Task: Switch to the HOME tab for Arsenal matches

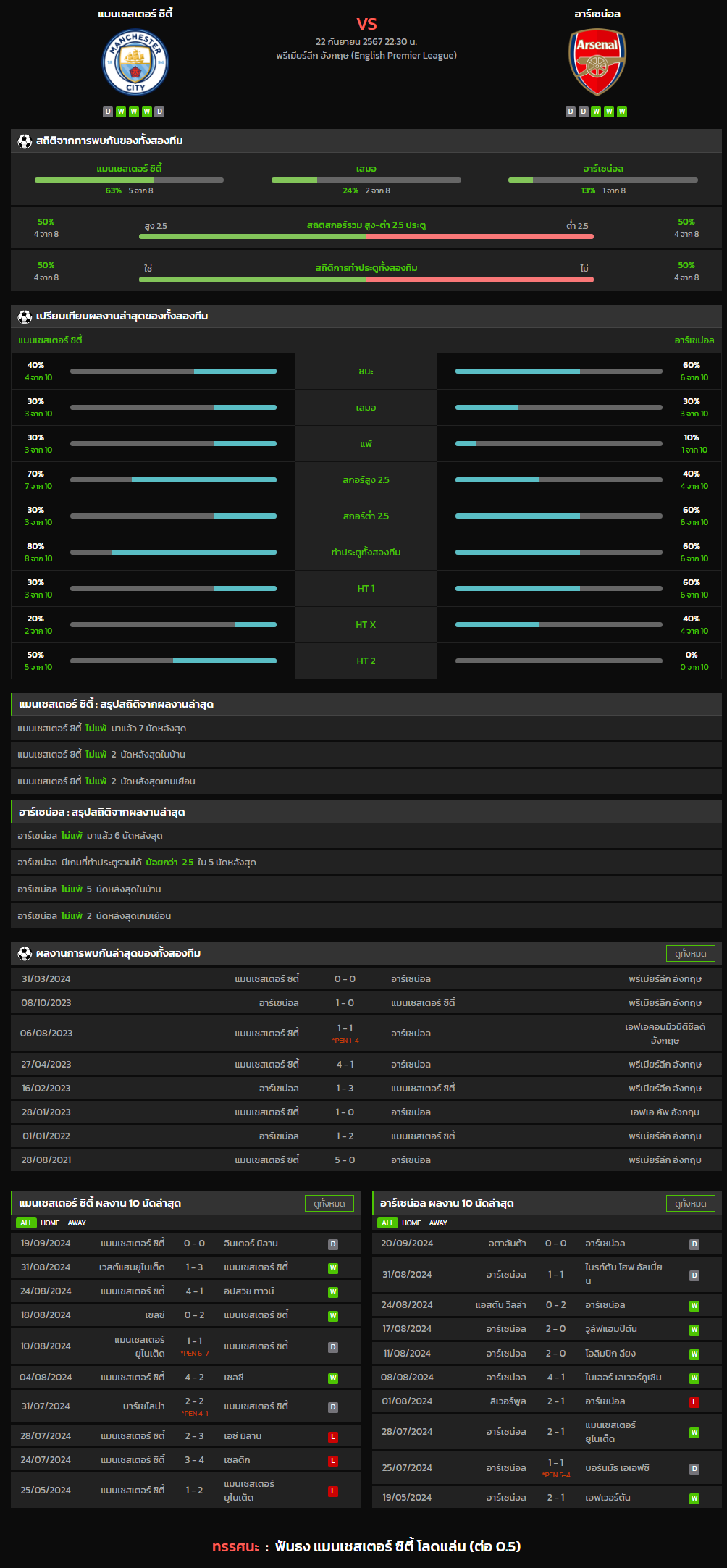Action: [x=411, y=1223]
